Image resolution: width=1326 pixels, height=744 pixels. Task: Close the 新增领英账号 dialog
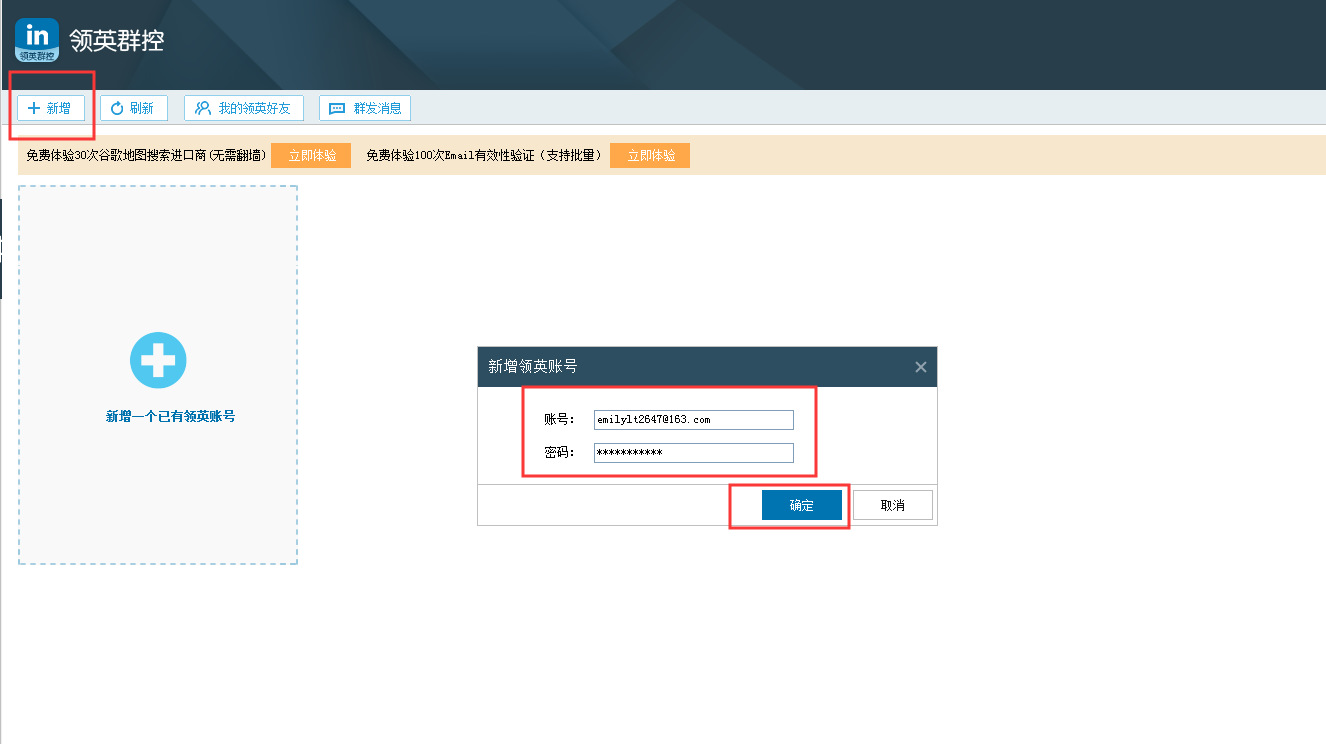pos(920,367)
